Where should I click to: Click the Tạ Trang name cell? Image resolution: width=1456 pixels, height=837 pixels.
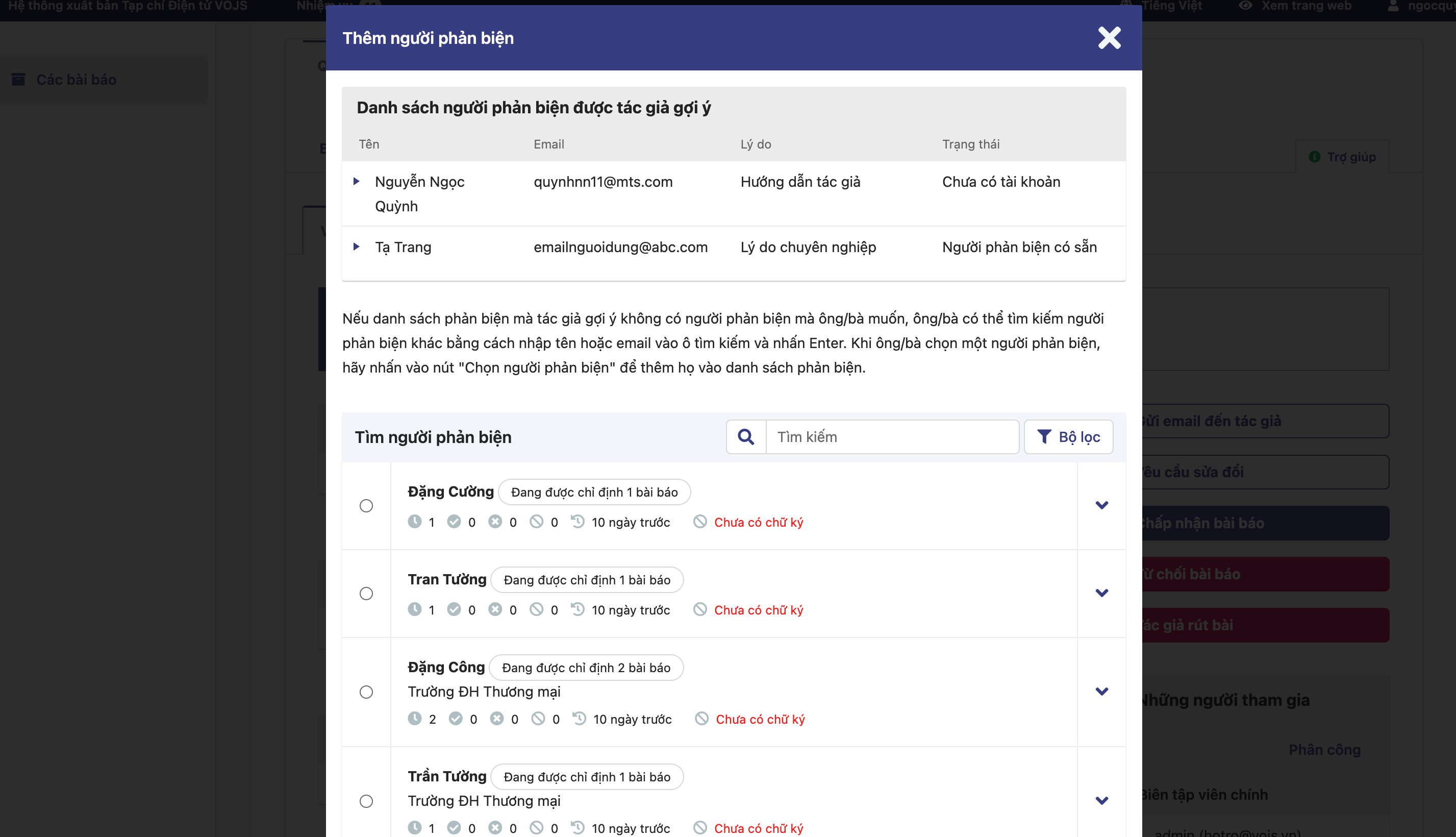[x=403, y=247]
